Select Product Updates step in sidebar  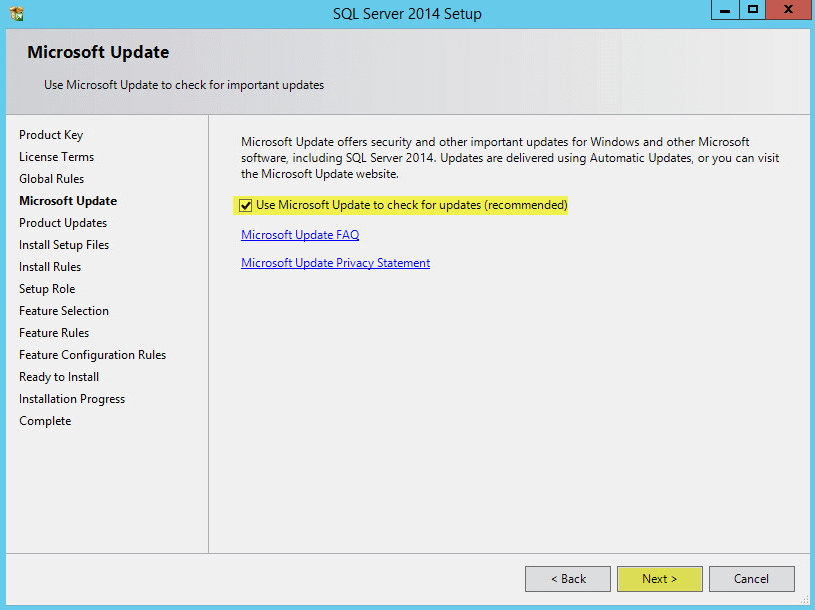pos(63,223)
